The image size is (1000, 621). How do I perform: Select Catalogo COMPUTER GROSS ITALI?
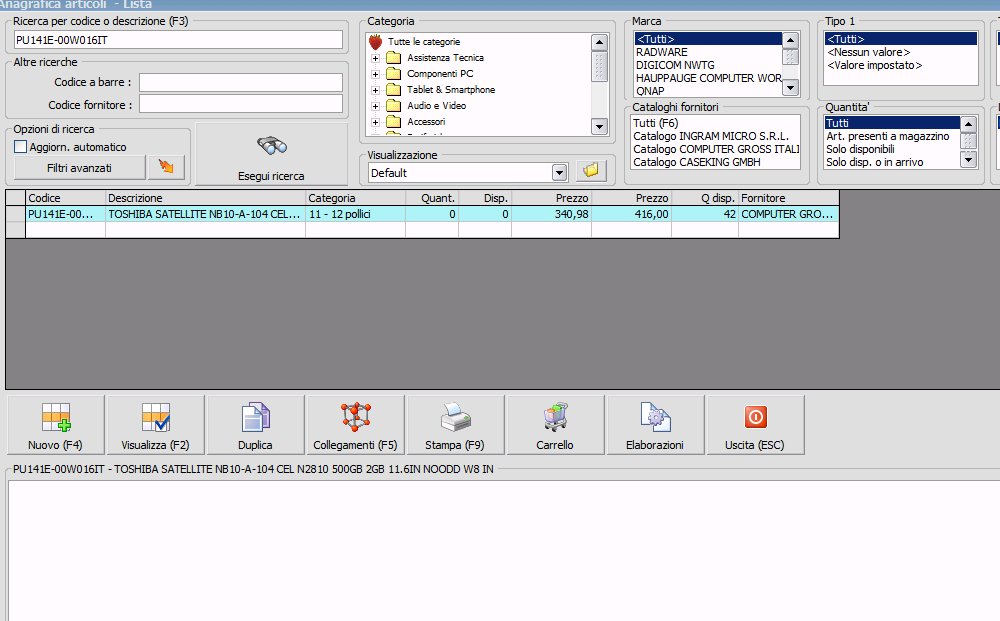click(716, 149)
